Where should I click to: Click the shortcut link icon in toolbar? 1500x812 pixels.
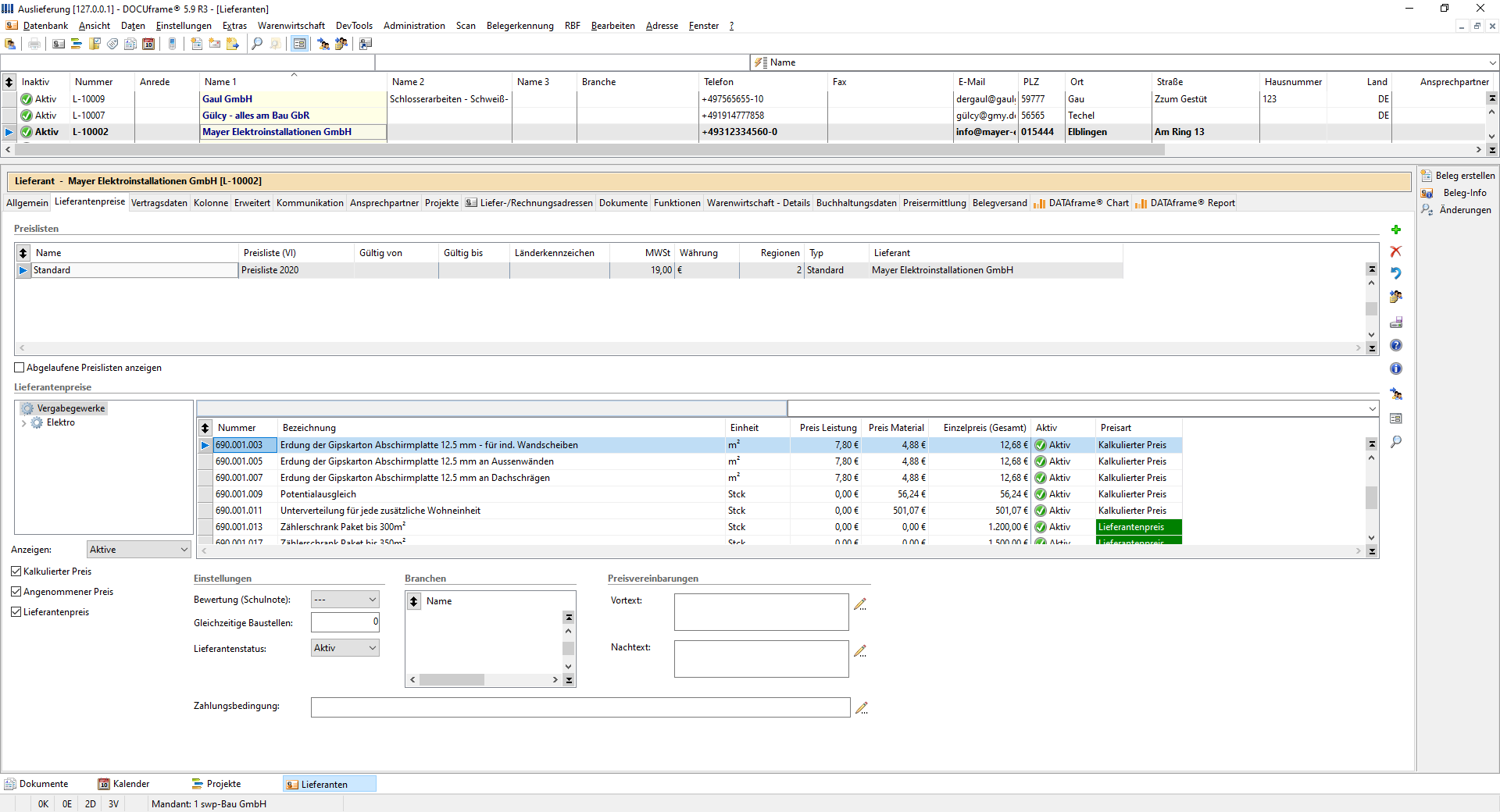click(366, 44)
